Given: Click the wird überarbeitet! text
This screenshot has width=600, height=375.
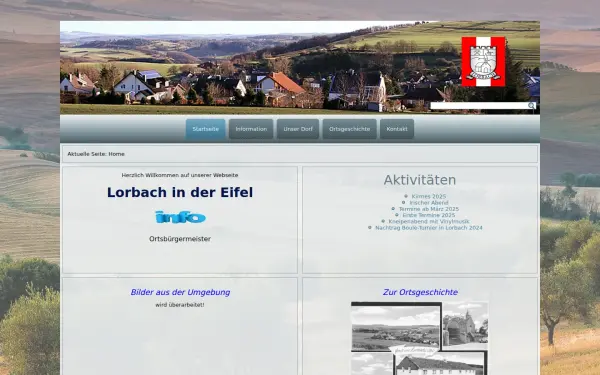Looking at the screenshot, I should coord(180,305).
